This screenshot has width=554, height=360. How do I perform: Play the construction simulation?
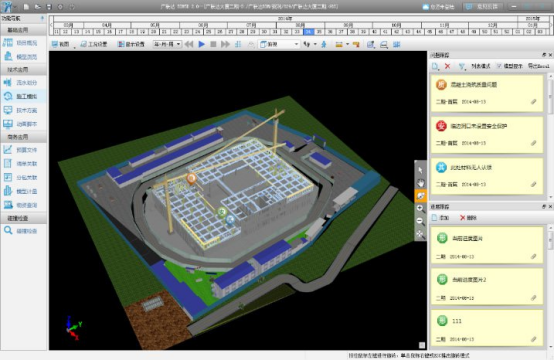click(202, 45)
